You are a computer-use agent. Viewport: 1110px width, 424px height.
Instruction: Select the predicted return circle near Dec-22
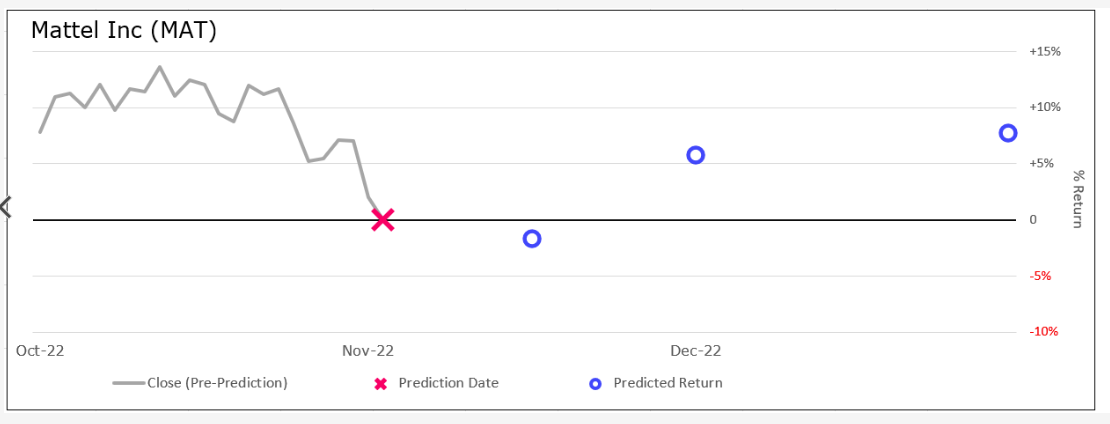point(696,155)
